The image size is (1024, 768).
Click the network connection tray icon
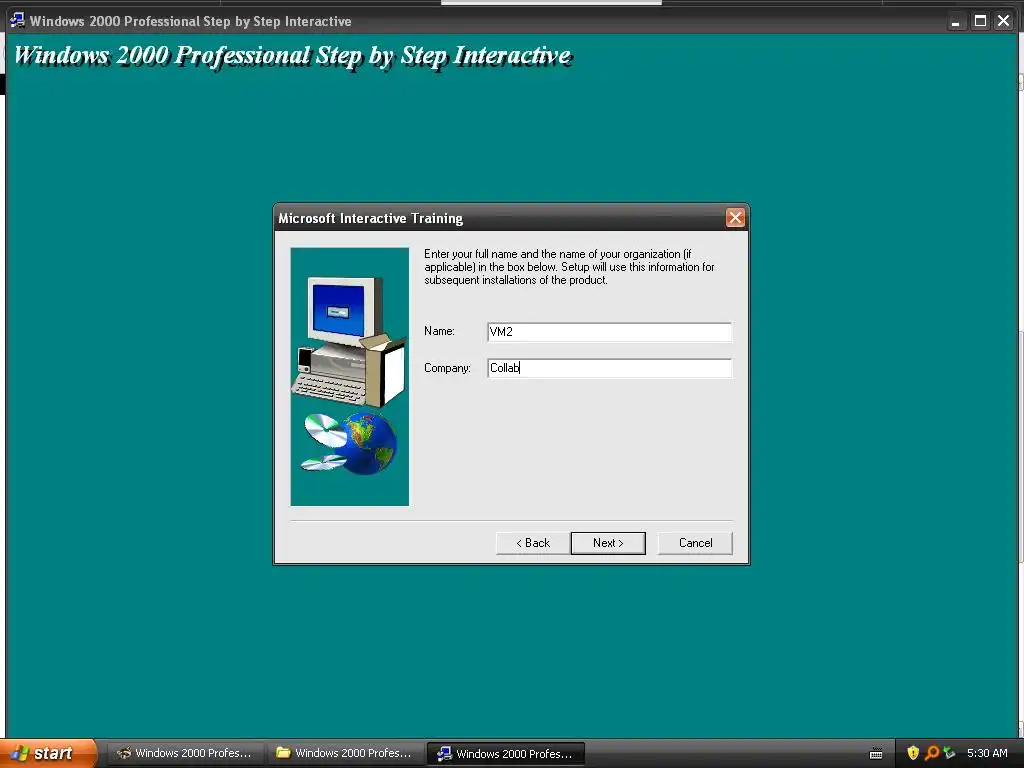click(x=950, y=753)
